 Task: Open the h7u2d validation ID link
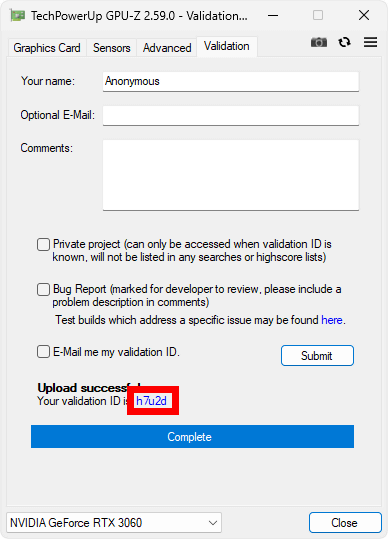[152, 401]
